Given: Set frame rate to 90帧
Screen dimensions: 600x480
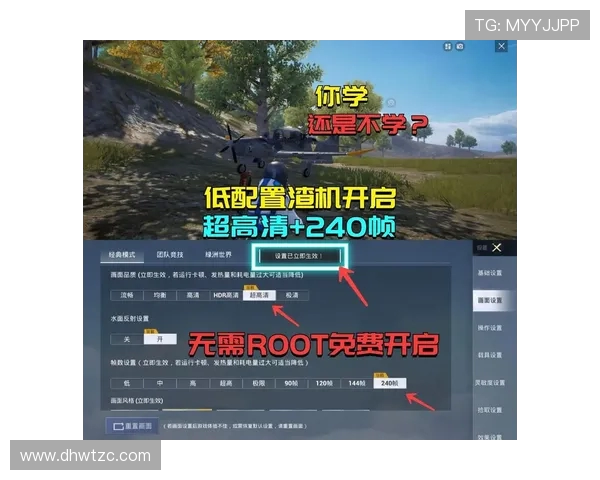Looking at the screenshot, I should pos(291,383).
